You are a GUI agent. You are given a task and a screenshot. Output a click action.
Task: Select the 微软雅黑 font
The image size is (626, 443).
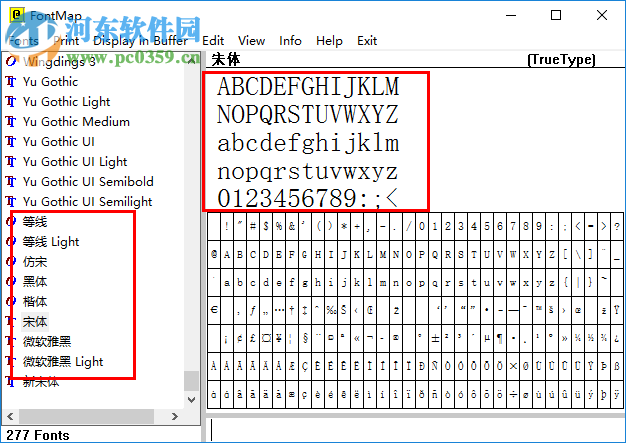point(47,341)
